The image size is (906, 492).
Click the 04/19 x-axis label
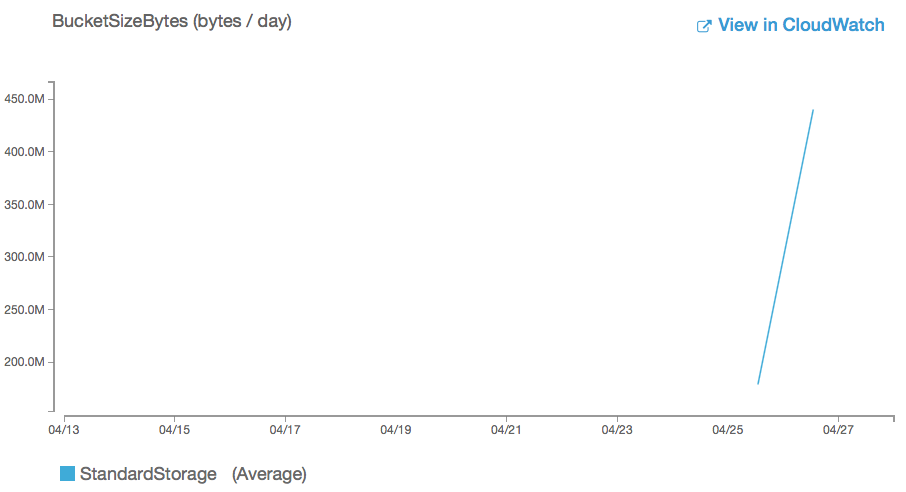396,430
